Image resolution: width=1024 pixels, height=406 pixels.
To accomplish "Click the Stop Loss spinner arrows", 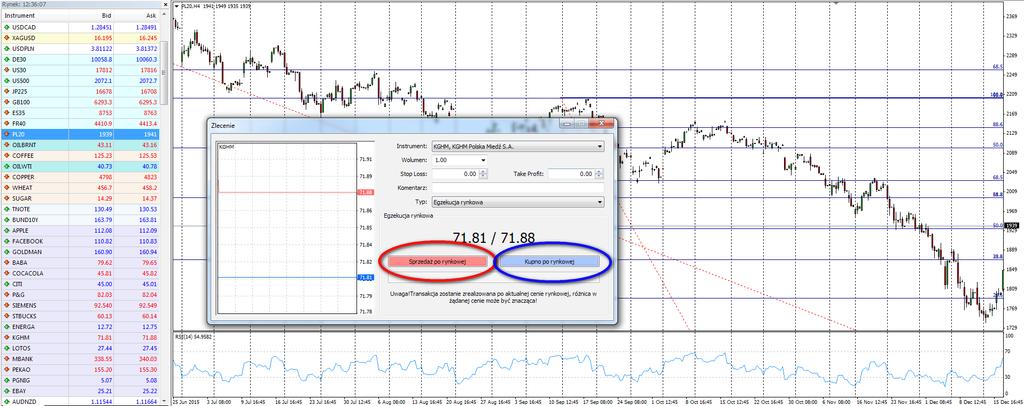I will tap(483, 174).
